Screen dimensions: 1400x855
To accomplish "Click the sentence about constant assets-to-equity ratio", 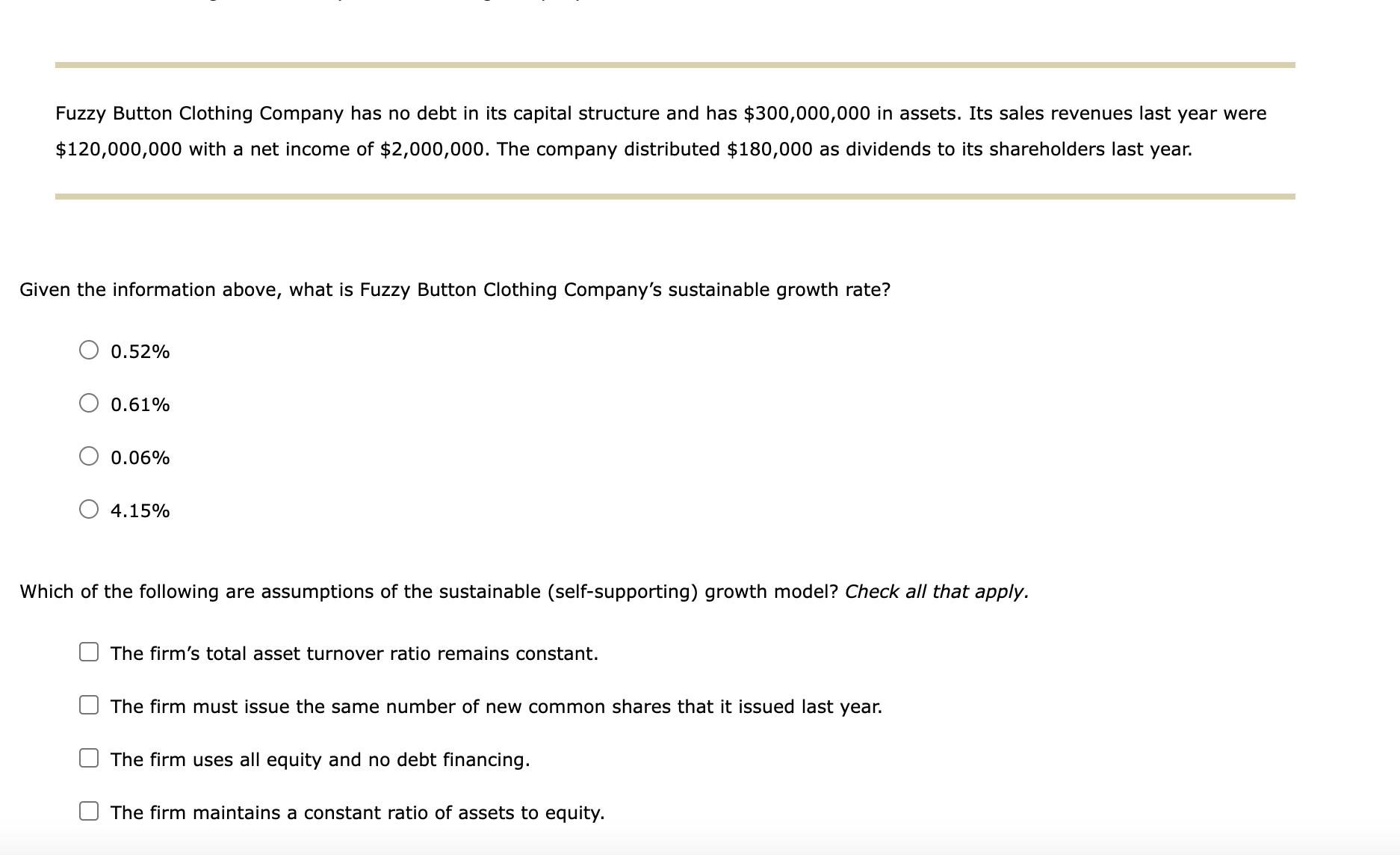I will [x=357, y=812].
